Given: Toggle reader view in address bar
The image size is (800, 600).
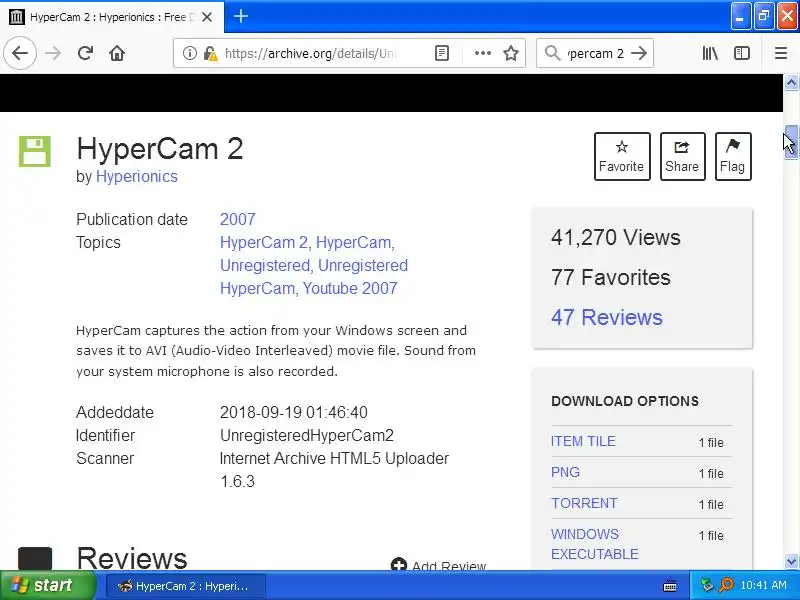Looking at the screenshot, I should click(442, 53).
